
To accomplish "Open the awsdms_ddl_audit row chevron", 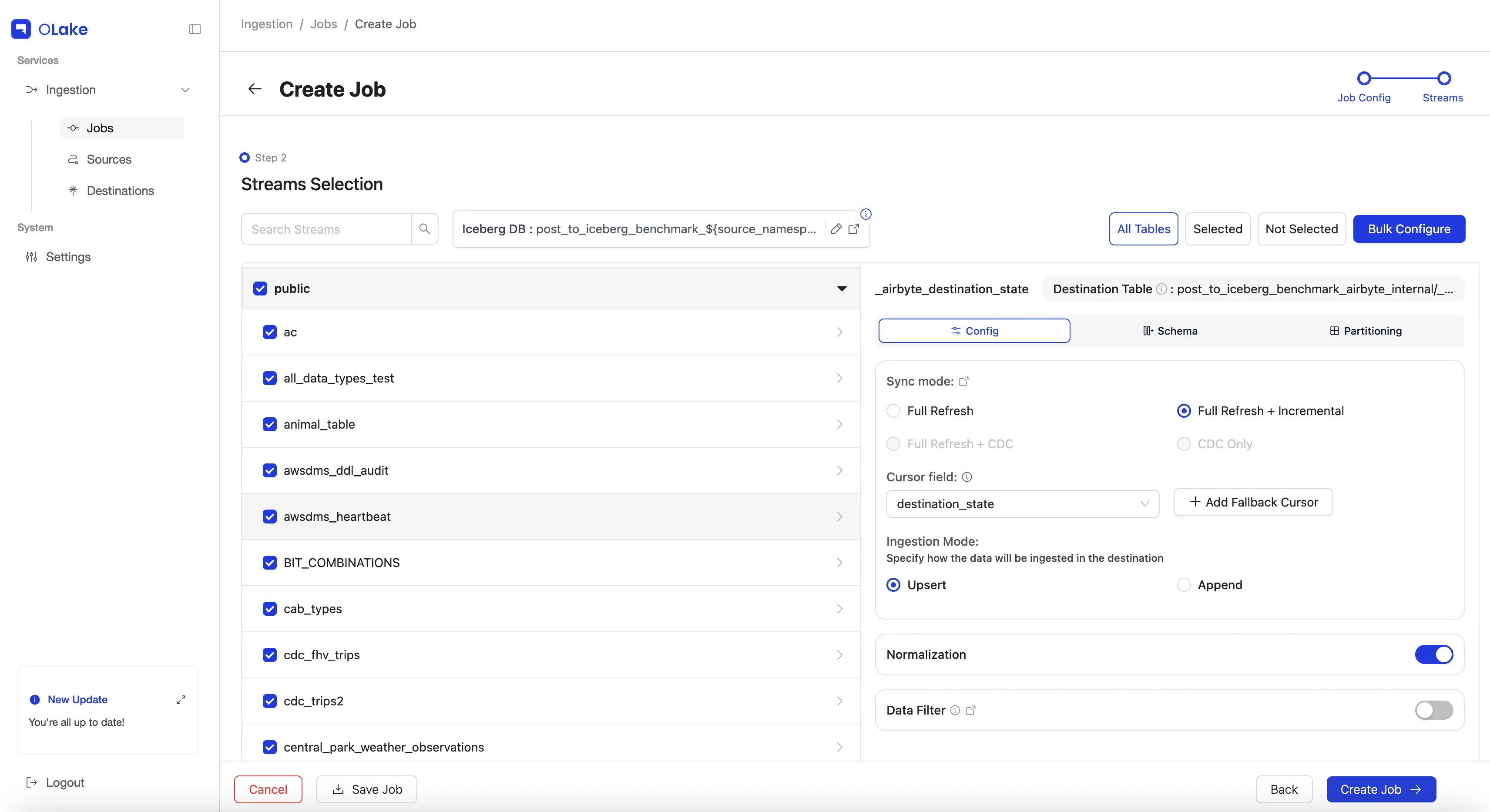I will click(840, 471).
